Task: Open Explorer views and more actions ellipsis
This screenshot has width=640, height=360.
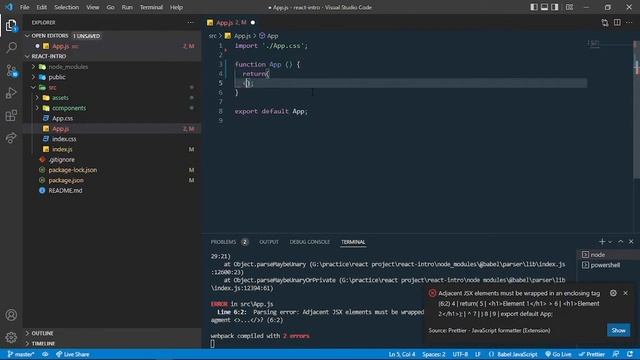Action: tap(191, 22)
